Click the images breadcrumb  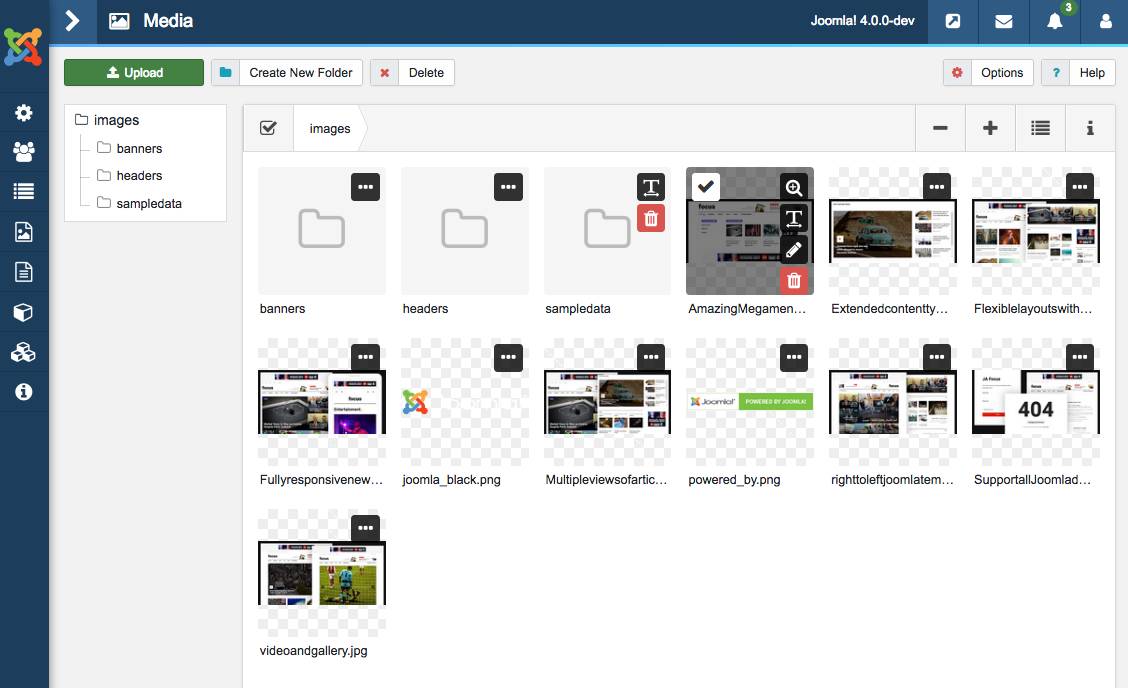[329, 128]
